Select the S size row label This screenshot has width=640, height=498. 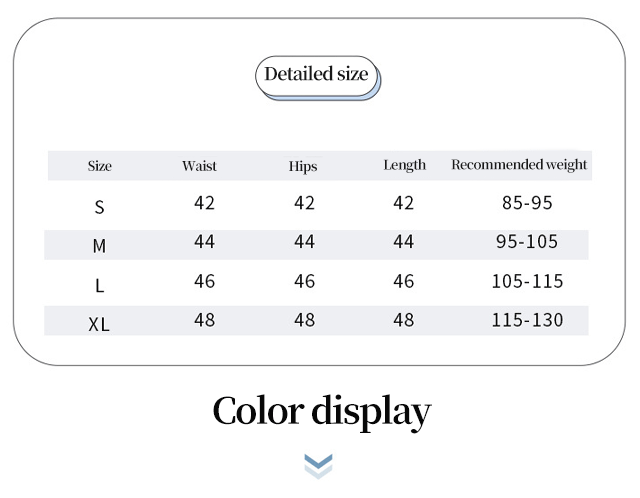point(99,207)
